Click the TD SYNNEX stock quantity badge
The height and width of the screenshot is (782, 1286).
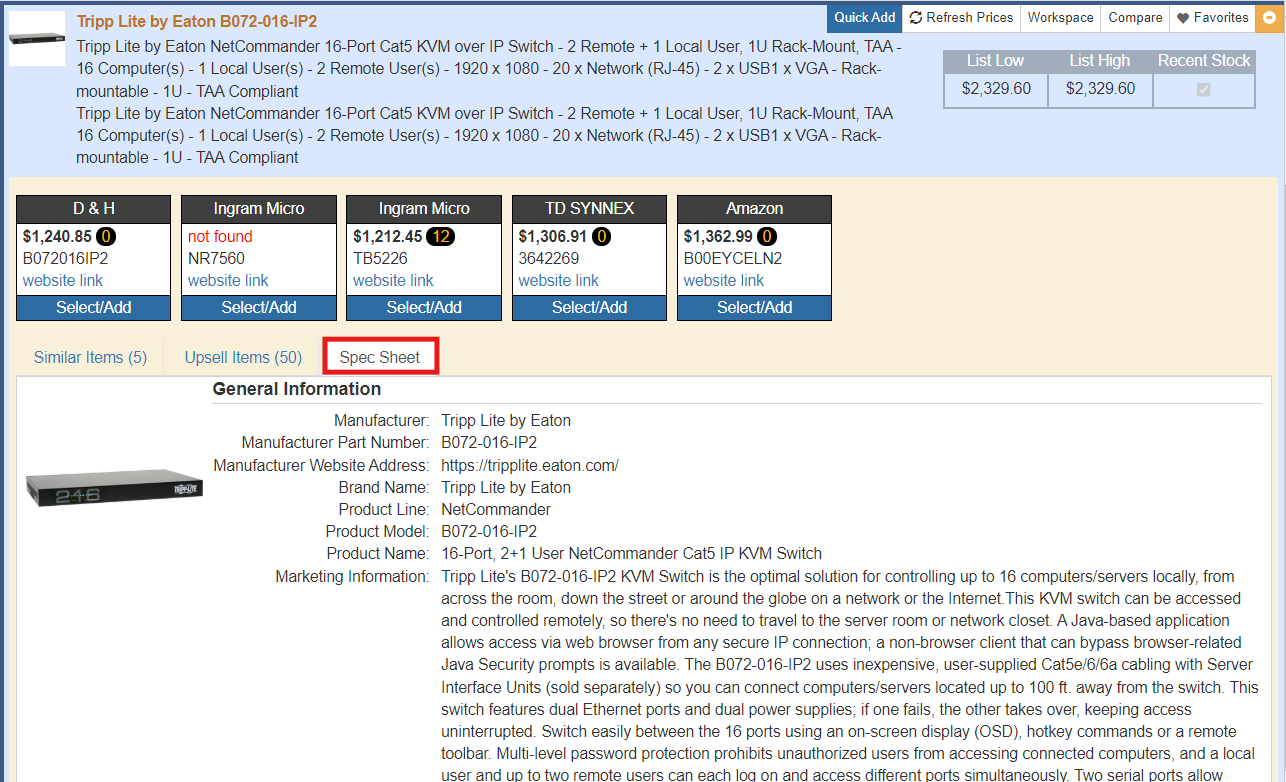[602, 237]
